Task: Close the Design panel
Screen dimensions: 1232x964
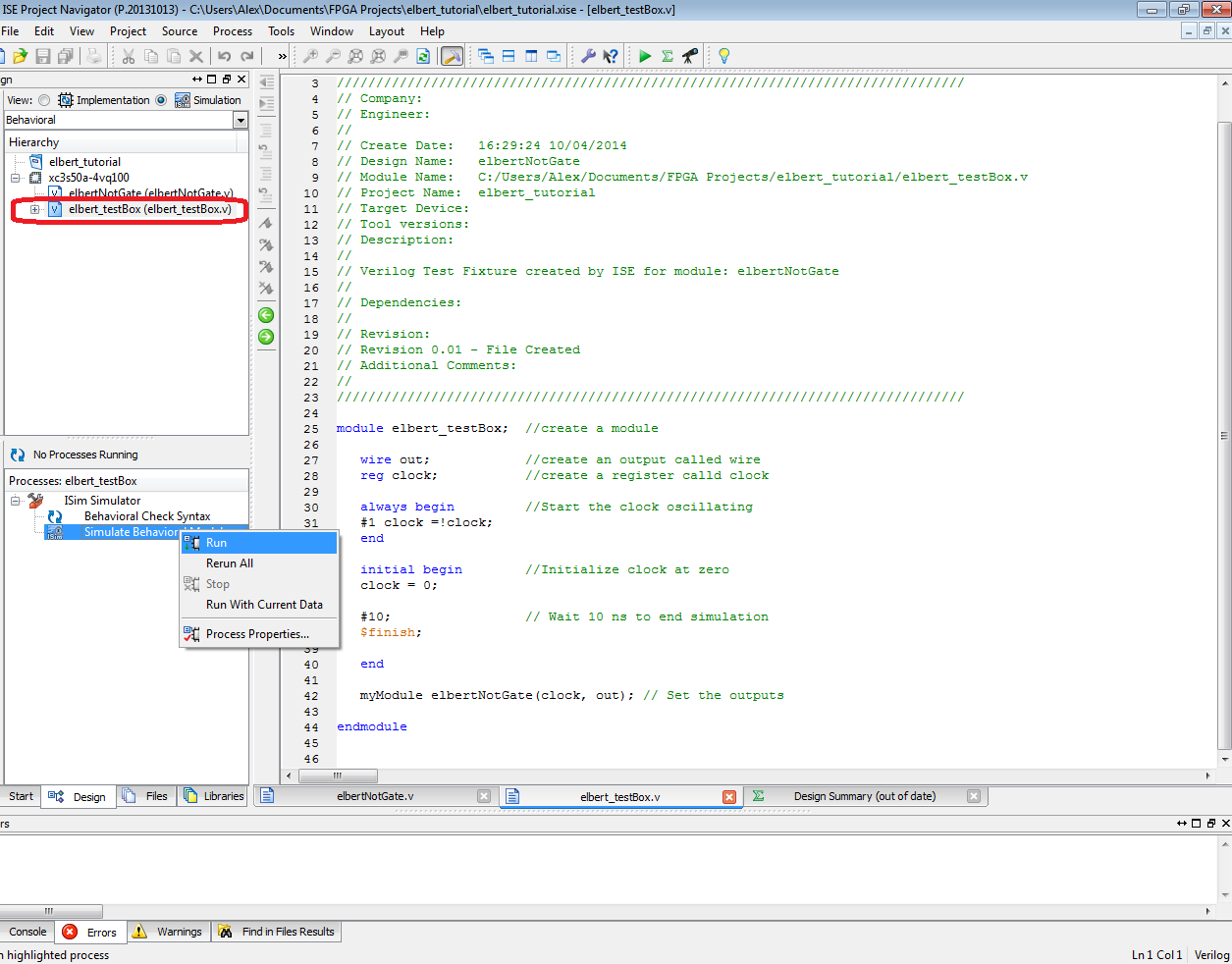Action: (241, 79)
